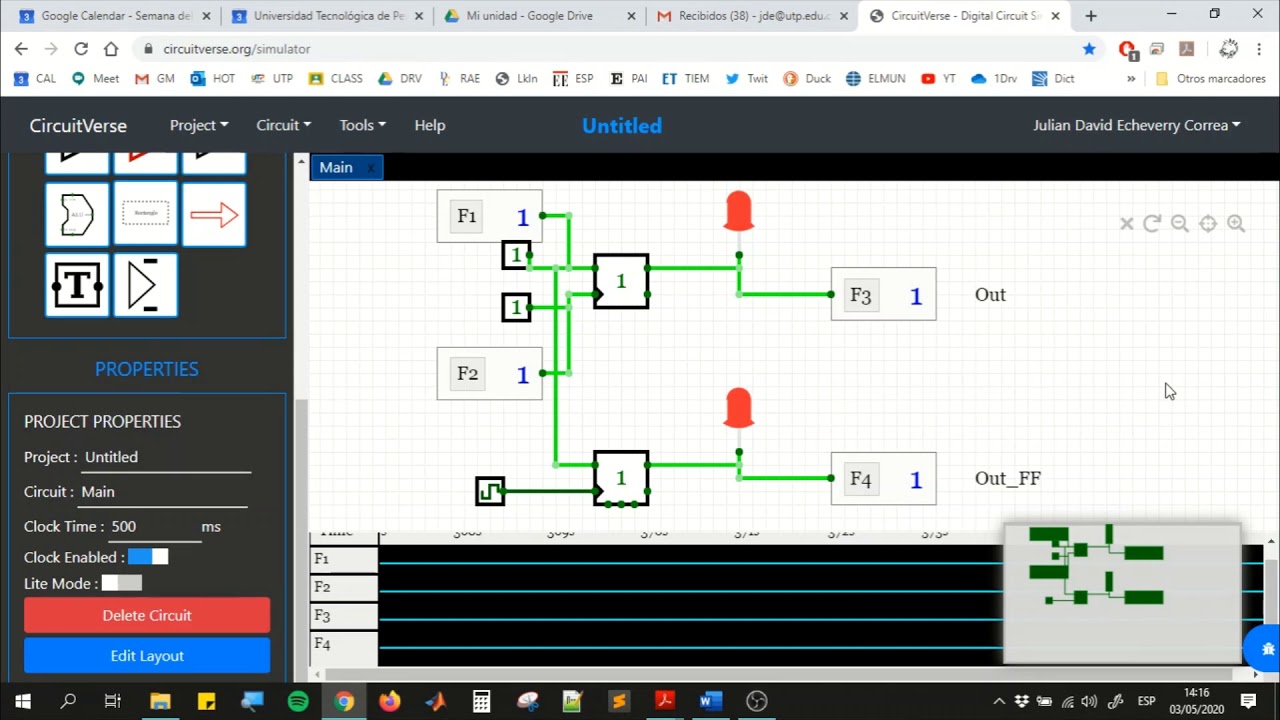1280x720 pixels.
Task: Click the zoom out magnifier icon on canvas
Action: [x=1180, y=224]
